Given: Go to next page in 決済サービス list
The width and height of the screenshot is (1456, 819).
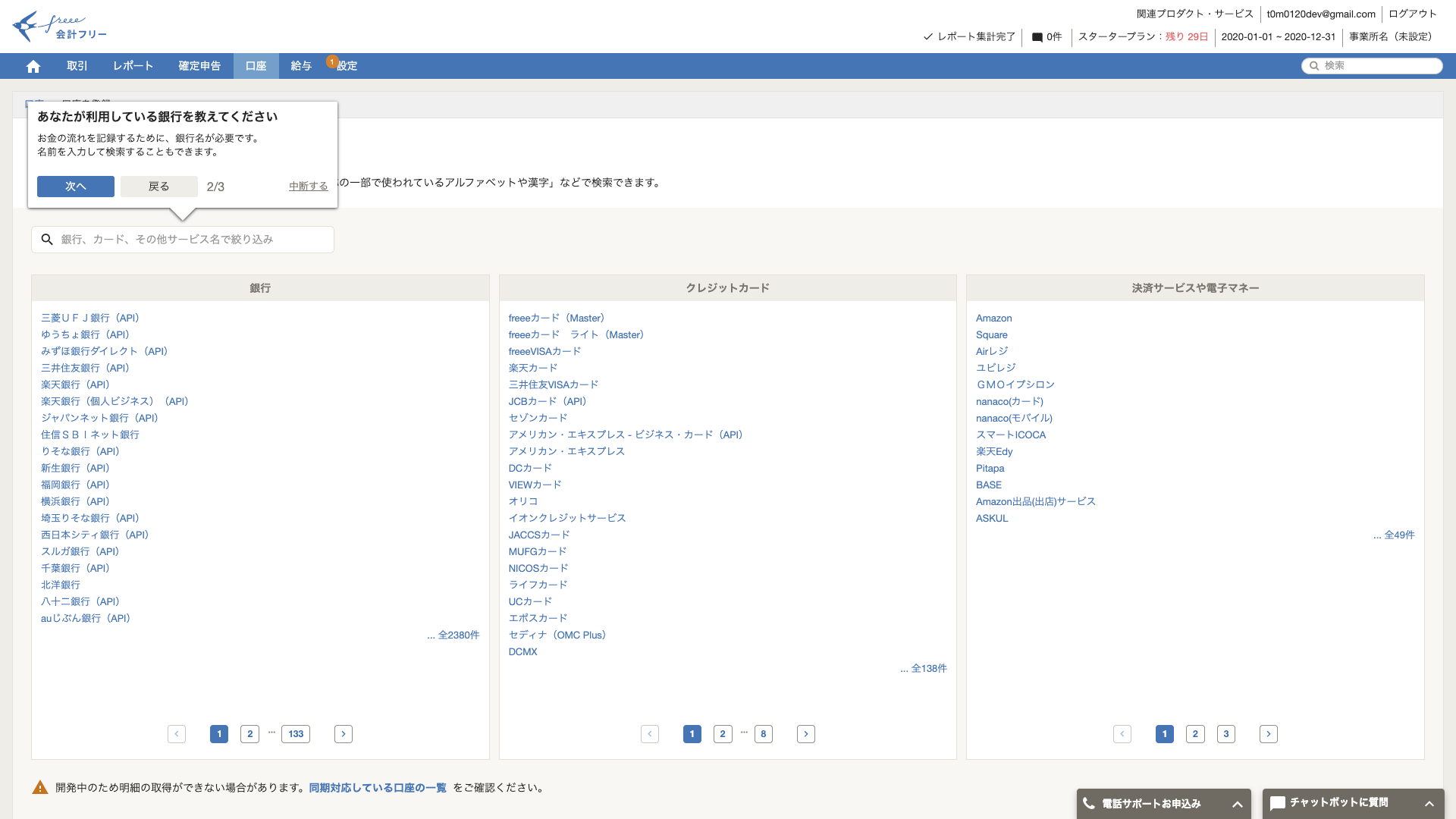Looking at the screenshot, I should point(1269,734).
